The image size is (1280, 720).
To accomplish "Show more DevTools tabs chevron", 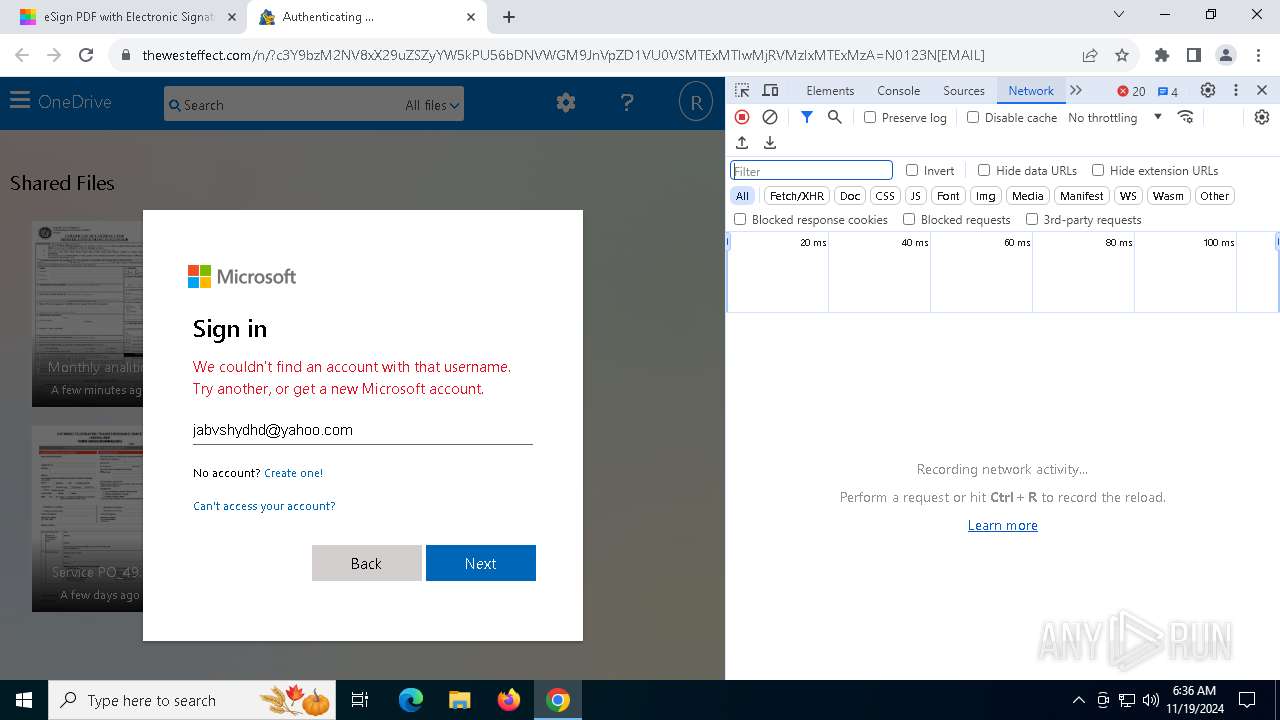I will click(1076, 90).
